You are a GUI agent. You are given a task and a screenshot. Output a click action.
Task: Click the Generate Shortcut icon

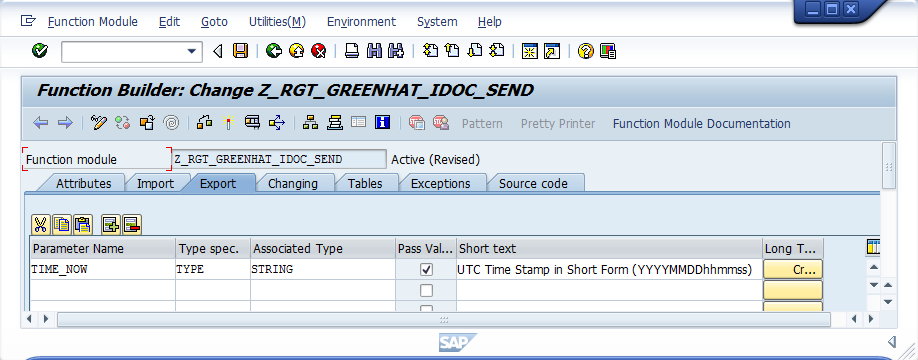point(552,51)
